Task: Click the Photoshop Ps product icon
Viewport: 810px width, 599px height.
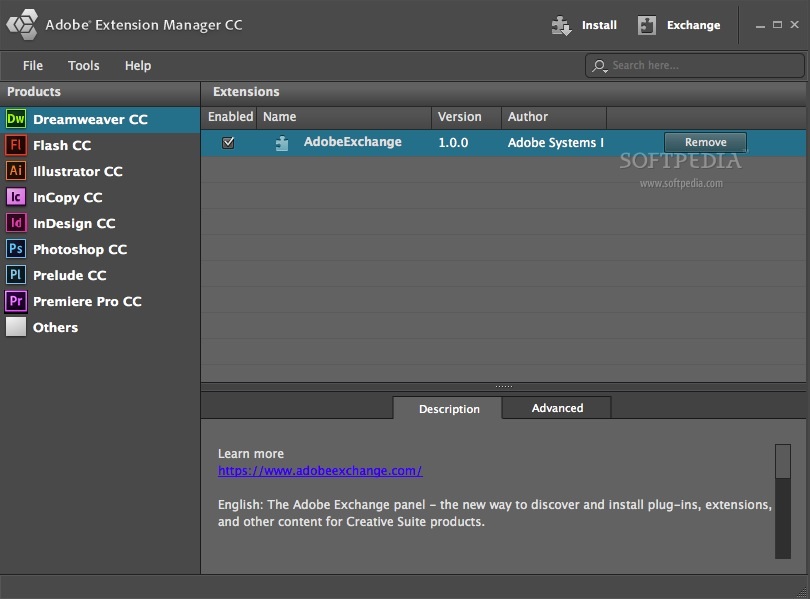Action: click(15, 249)
